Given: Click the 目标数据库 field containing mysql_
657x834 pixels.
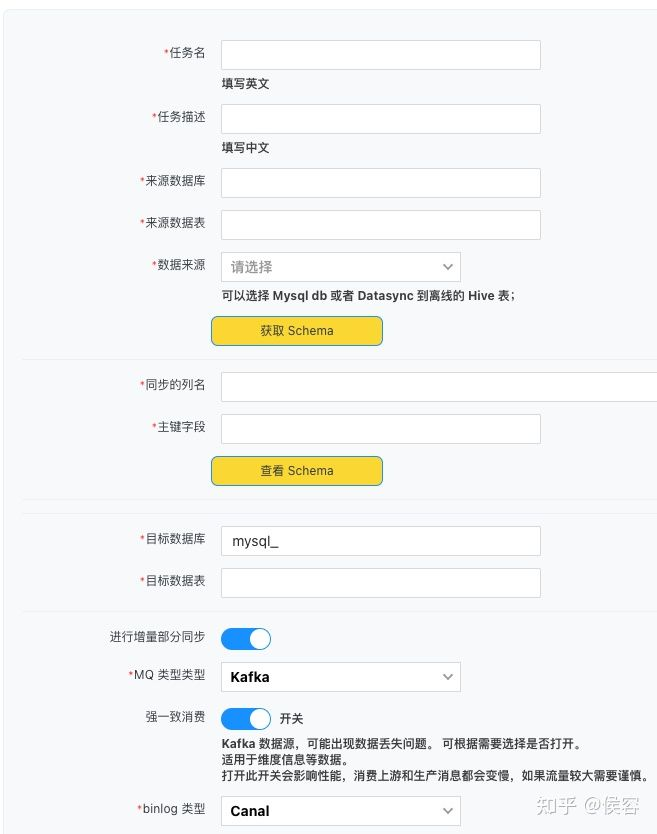Looking at the screenshot, I should tap(381, 541).
